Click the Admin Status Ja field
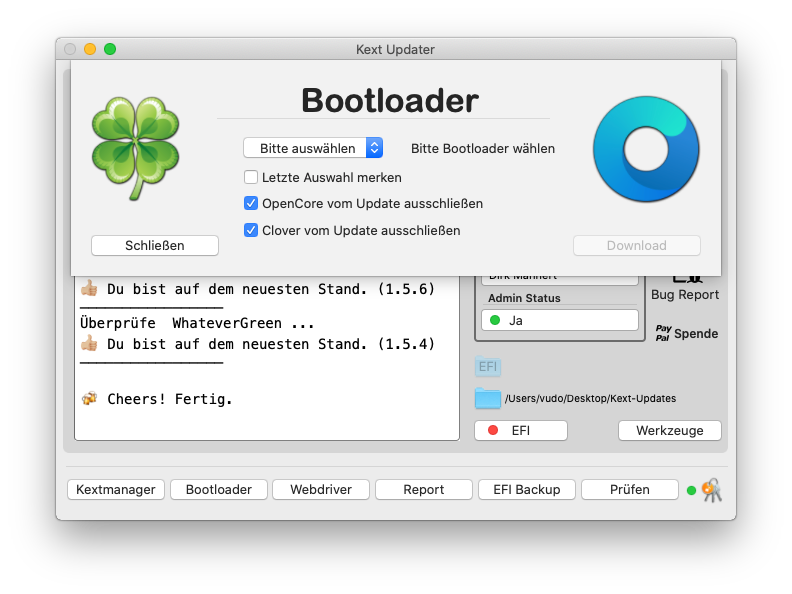Screen dimensions: 792x594 (560, 320)
